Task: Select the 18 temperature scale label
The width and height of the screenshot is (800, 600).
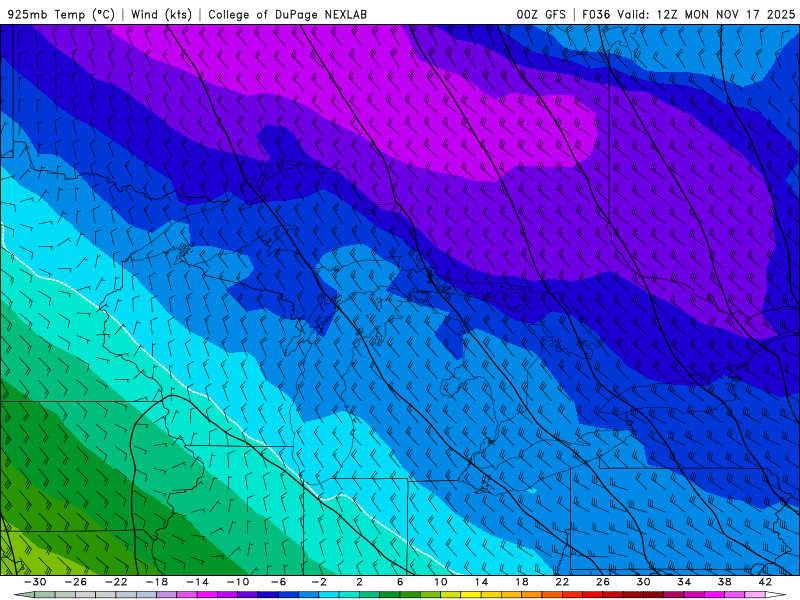Action: (522, 582)
